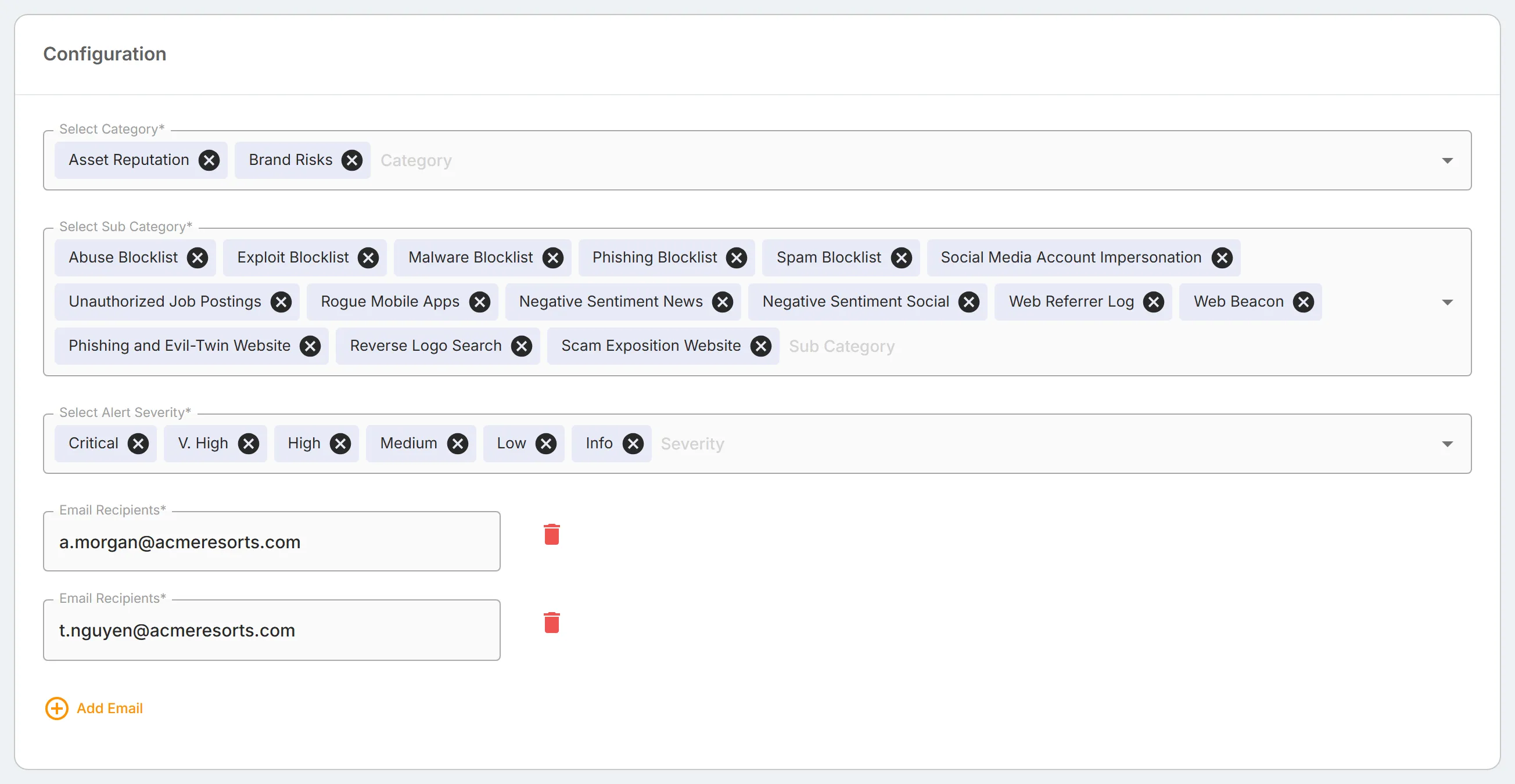Screen dimensions: 1515x784
Task: Click the Add Email link
Action: [x=94, y=708]
